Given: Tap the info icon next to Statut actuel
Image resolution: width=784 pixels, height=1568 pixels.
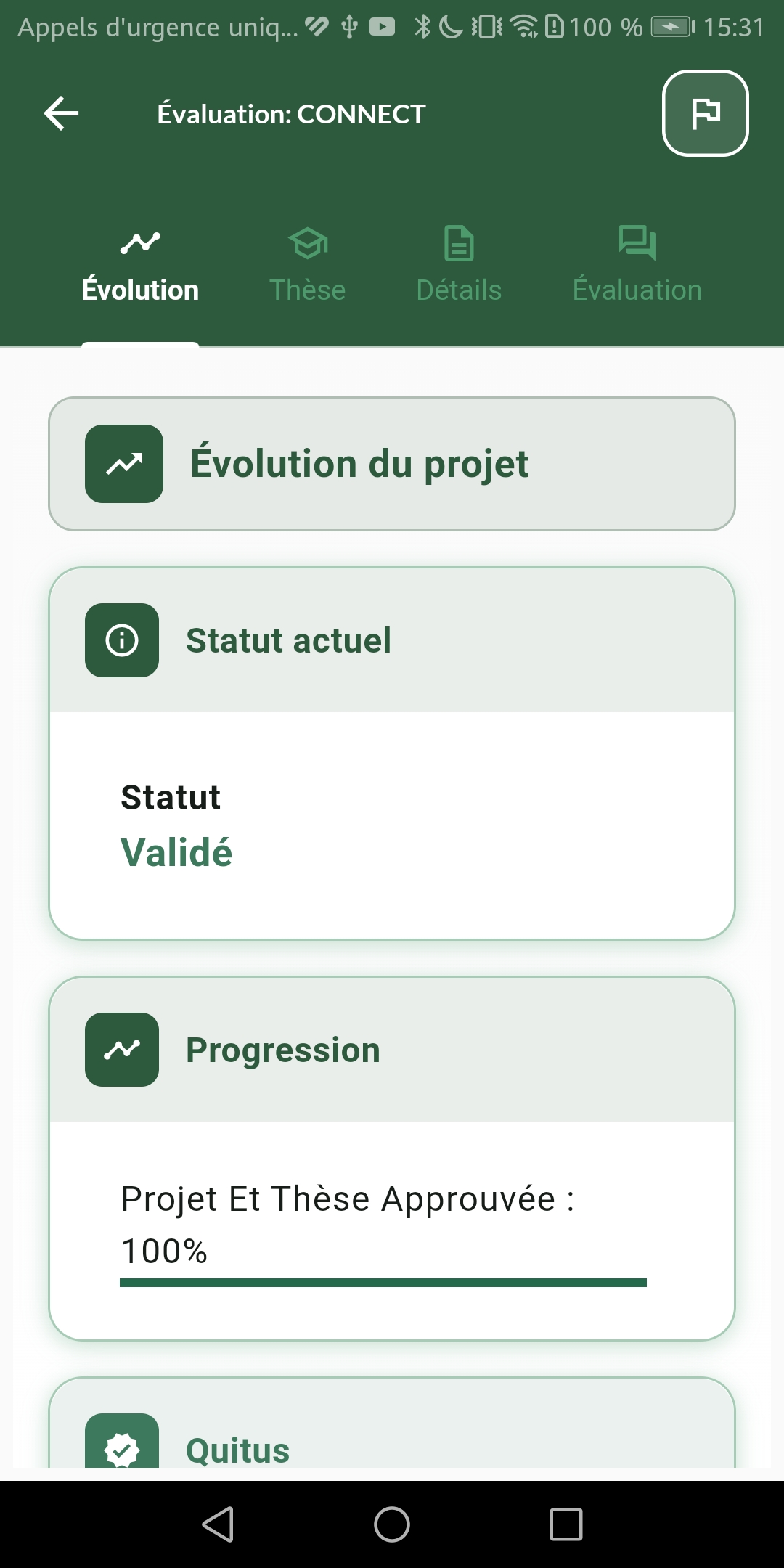Looking at the screenshot, I should click(122, 640).
